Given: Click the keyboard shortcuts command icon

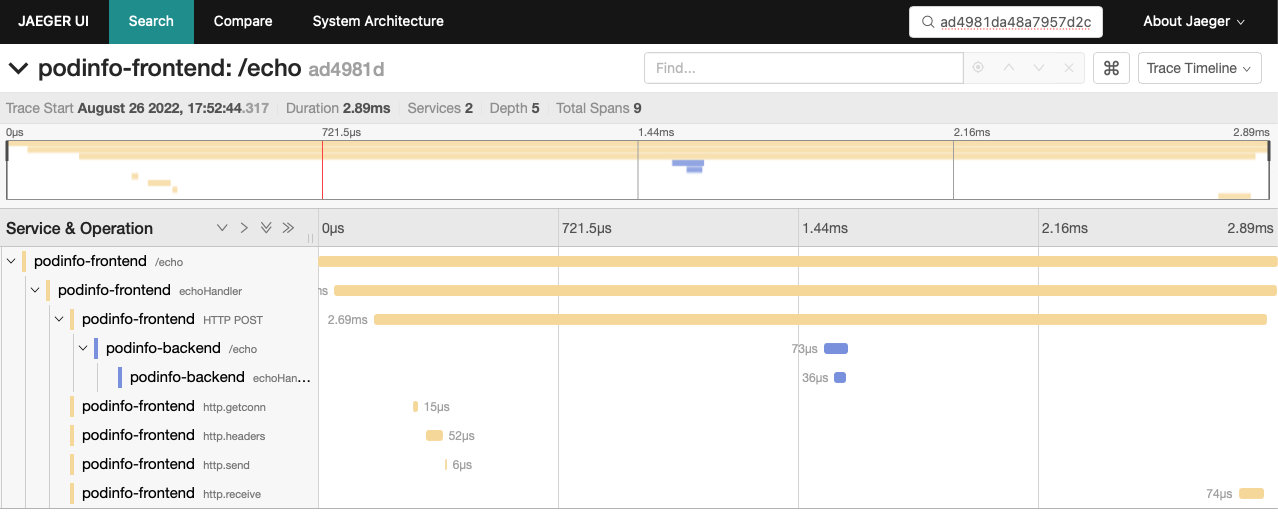Looking at the screenshot, I should (x=1111, y=68).
